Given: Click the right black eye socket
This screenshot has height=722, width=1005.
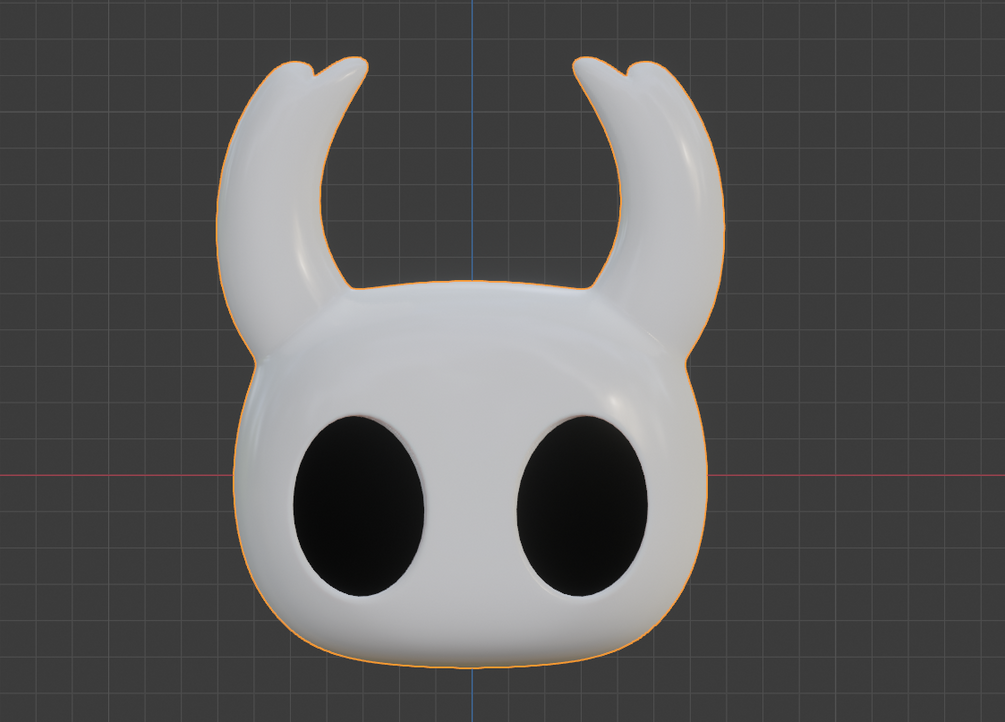Looking at the screenshot, I should [x=582, y=505].
